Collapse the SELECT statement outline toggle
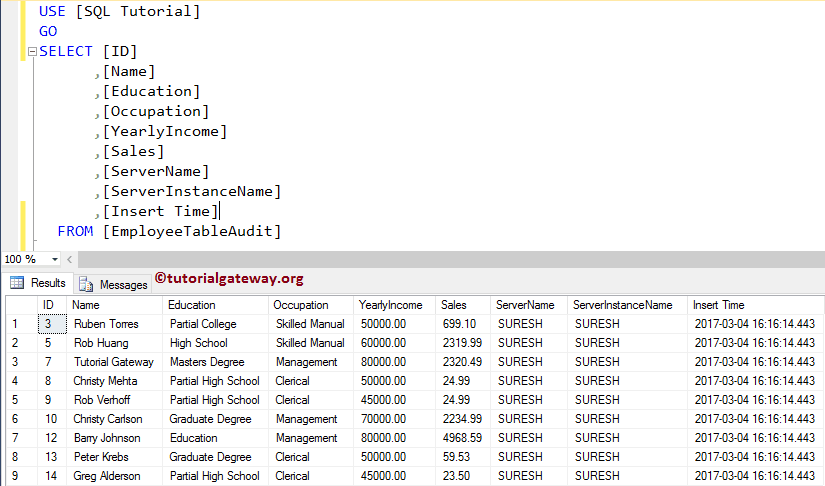Image resolution: width=825 pixels, height=486 pixels. click(32, 52)
